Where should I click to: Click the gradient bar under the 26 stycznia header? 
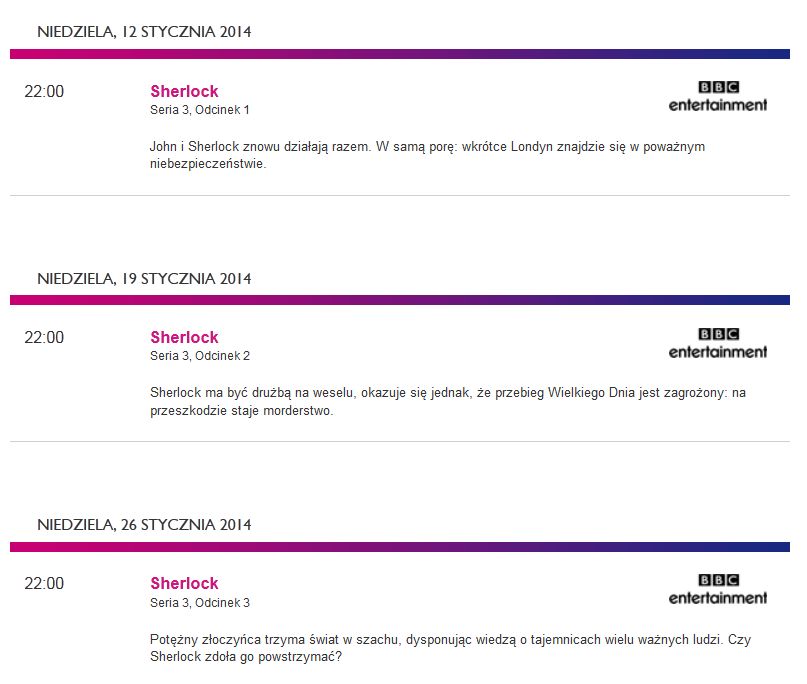(400, 547)
